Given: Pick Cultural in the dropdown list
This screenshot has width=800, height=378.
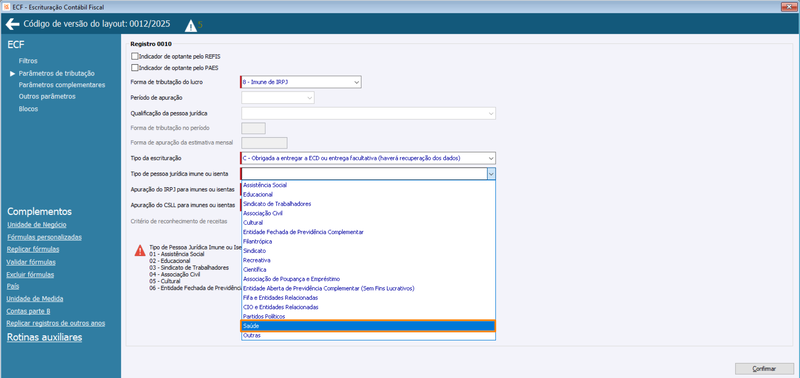Looking at the screenshot, I should (x=368, y=222).
